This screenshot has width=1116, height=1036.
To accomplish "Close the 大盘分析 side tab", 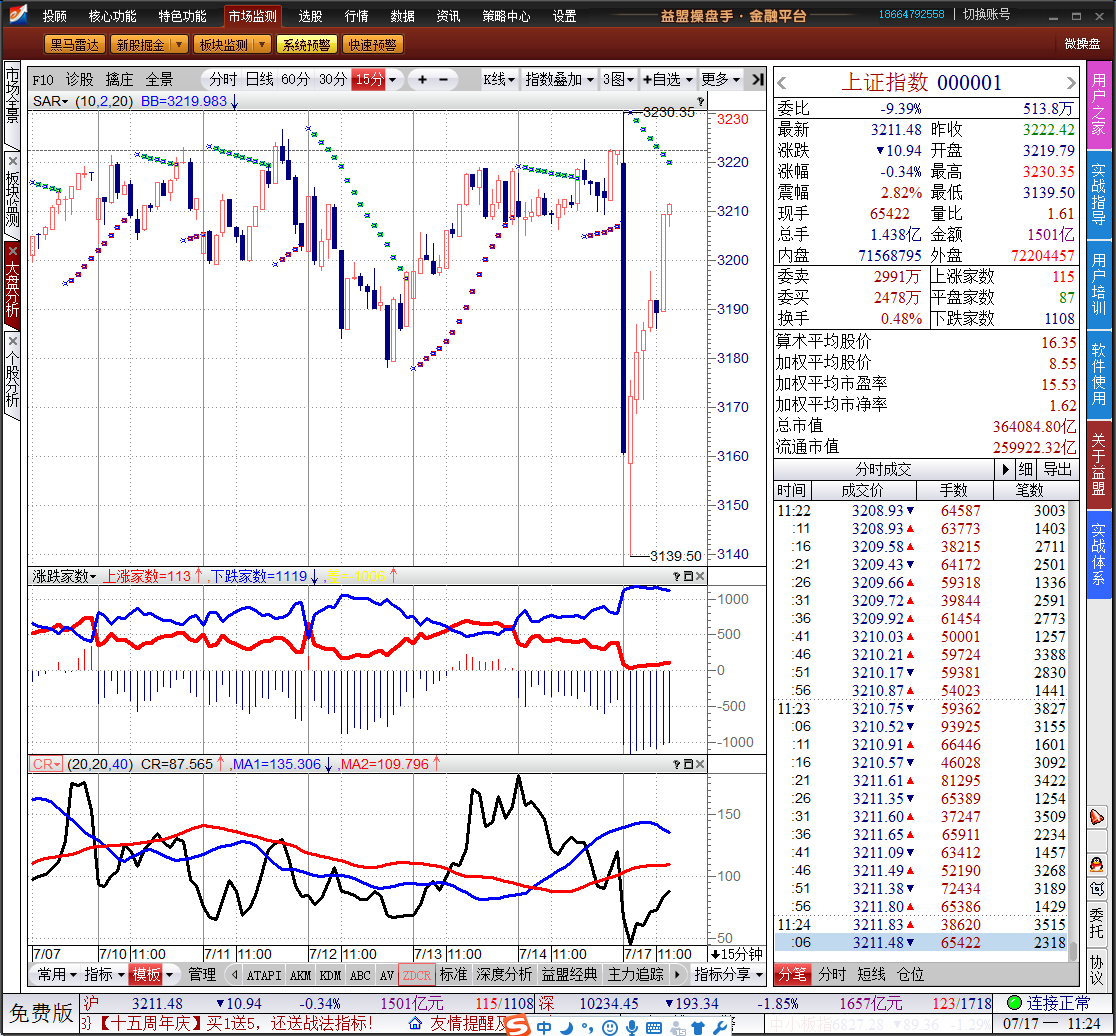I will tap(12, 250).
